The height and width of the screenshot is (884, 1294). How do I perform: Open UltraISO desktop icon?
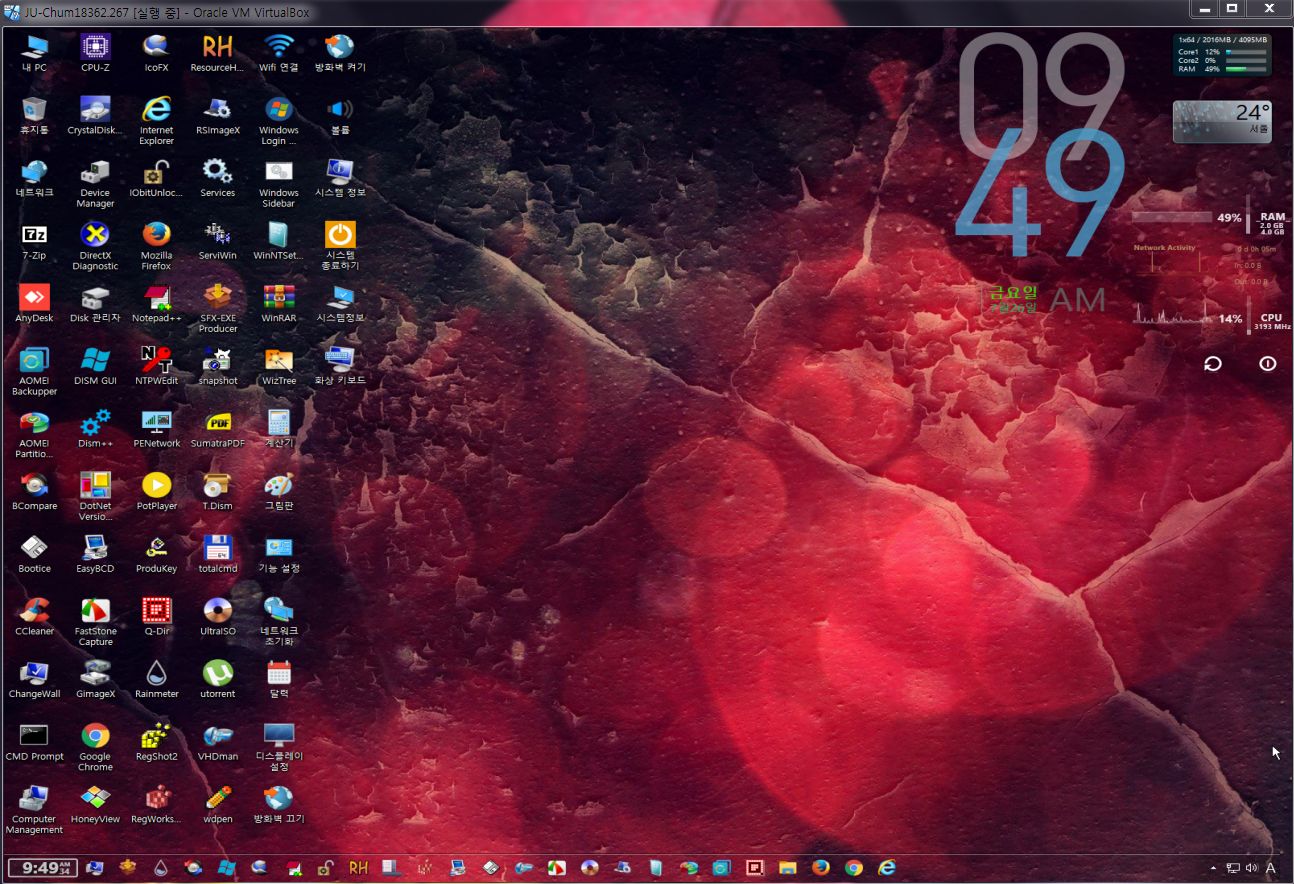217,617
